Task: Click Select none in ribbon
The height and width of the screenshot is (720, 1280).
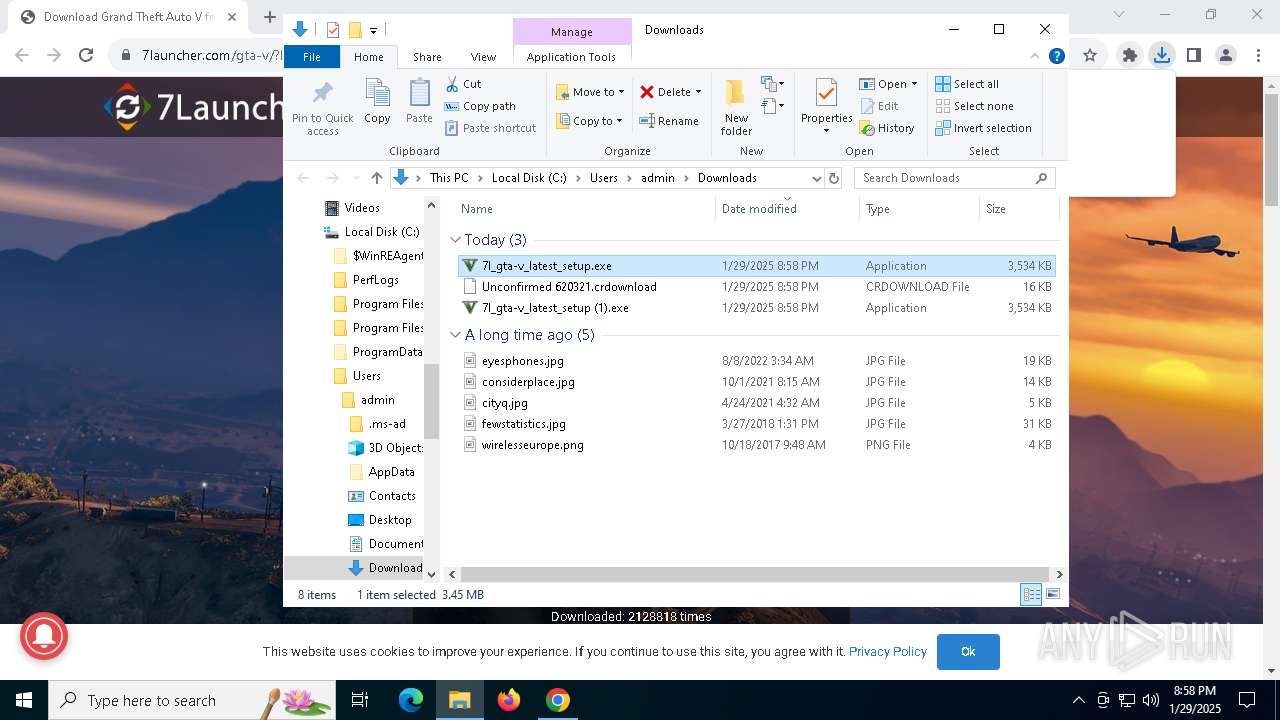Action: [x=975, y=106]
